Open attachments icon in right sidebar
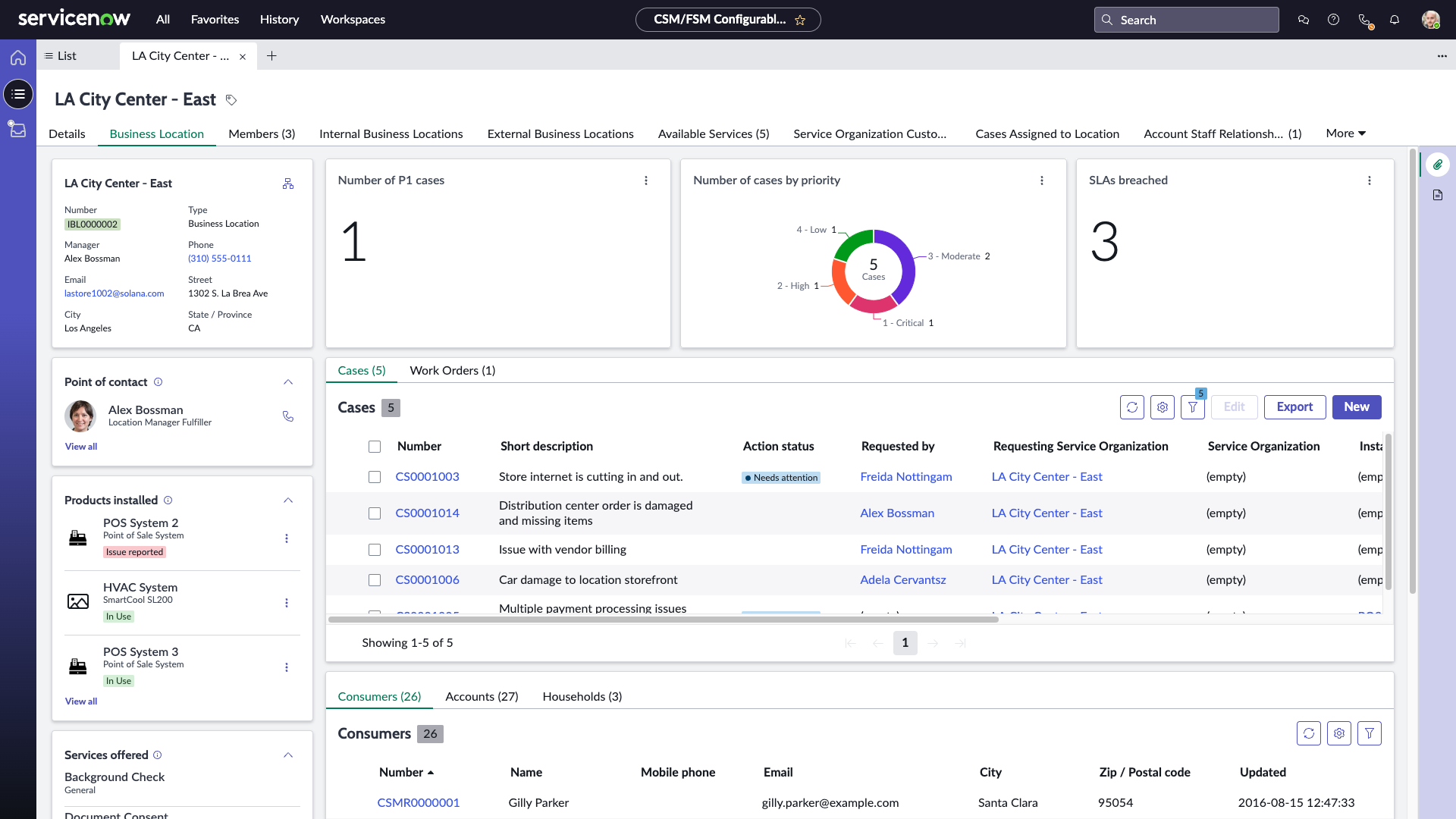 [1438, 165]
